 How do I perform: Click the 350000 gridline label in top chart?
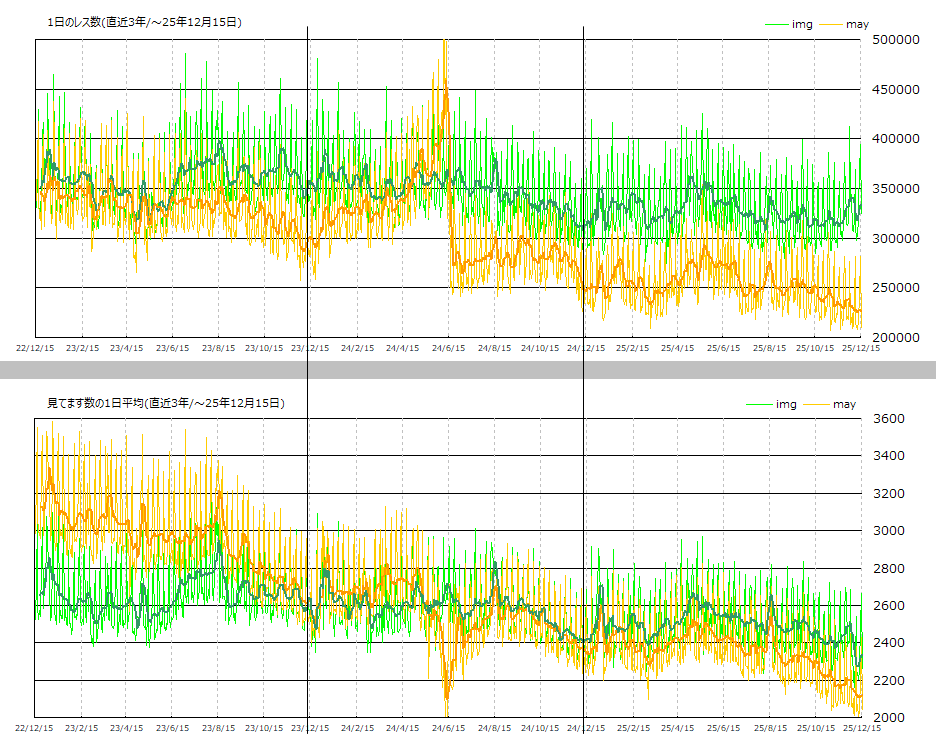(x=895, y=189)
